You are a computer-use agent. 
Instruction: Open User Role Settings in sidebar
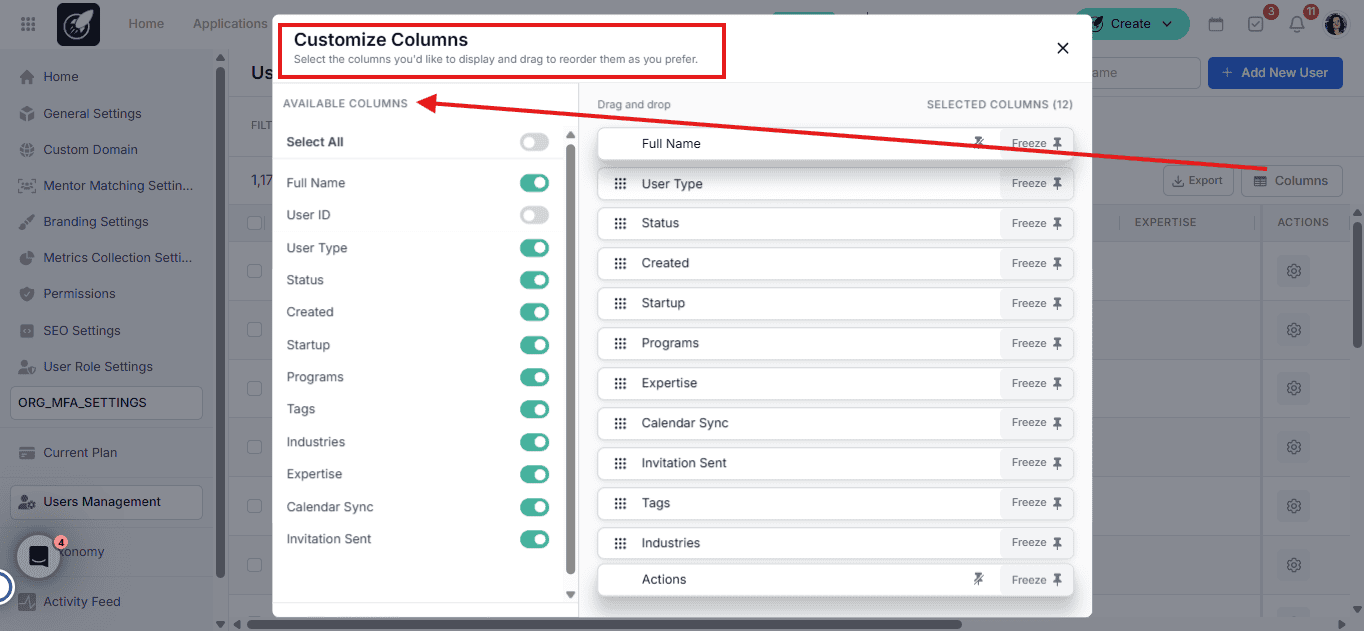(98, 367)
